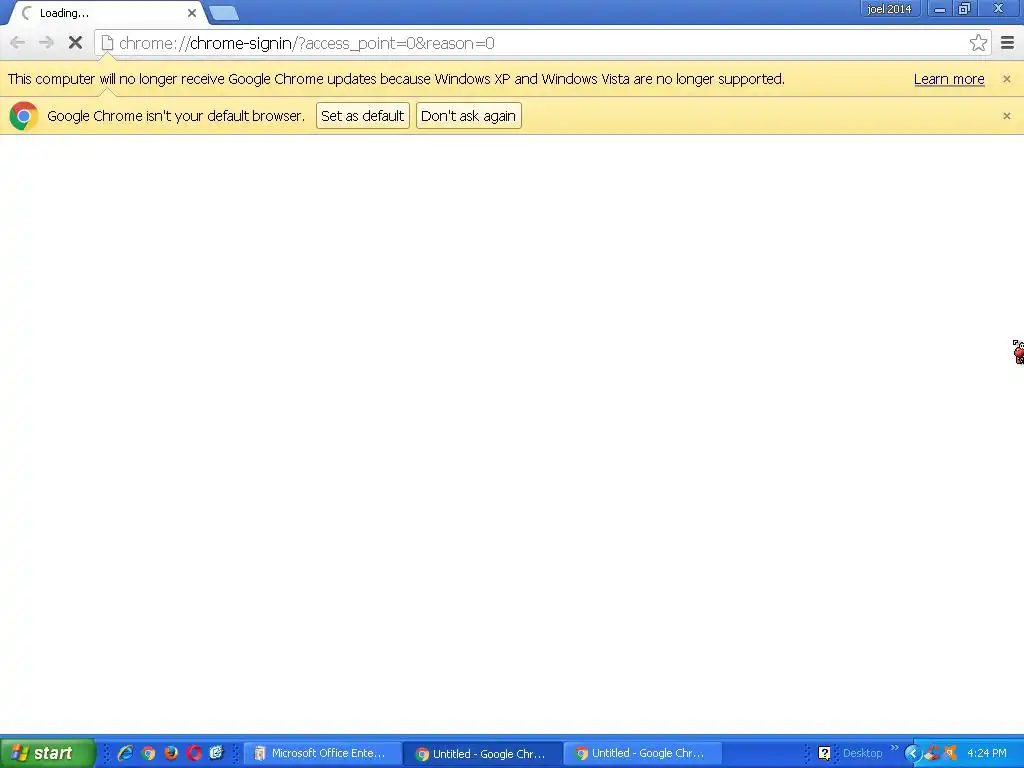Click the stop loading X button
This screenshot has height=768, width=1024.
pos(75,43)
